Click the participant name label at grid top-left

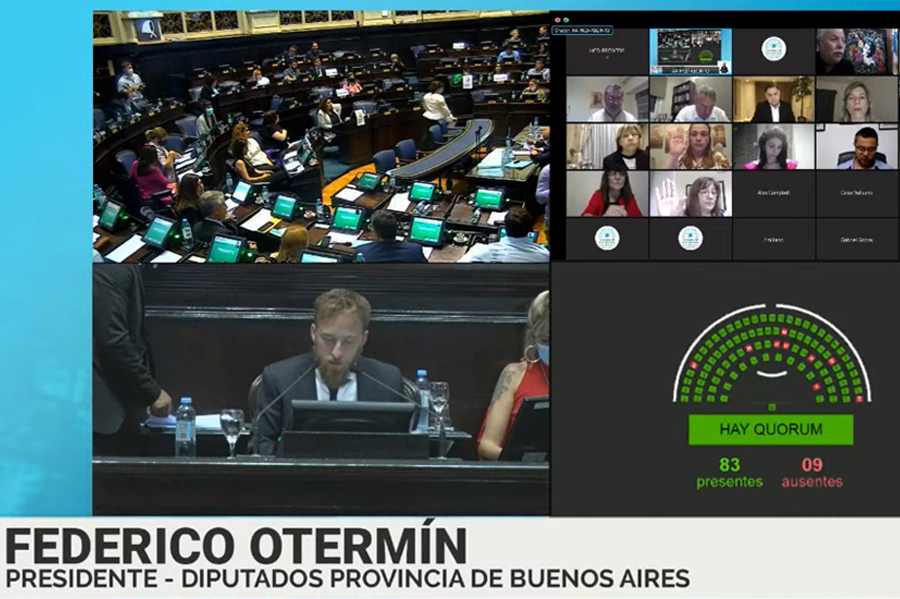pyautogui.click(x=607, y=51)
